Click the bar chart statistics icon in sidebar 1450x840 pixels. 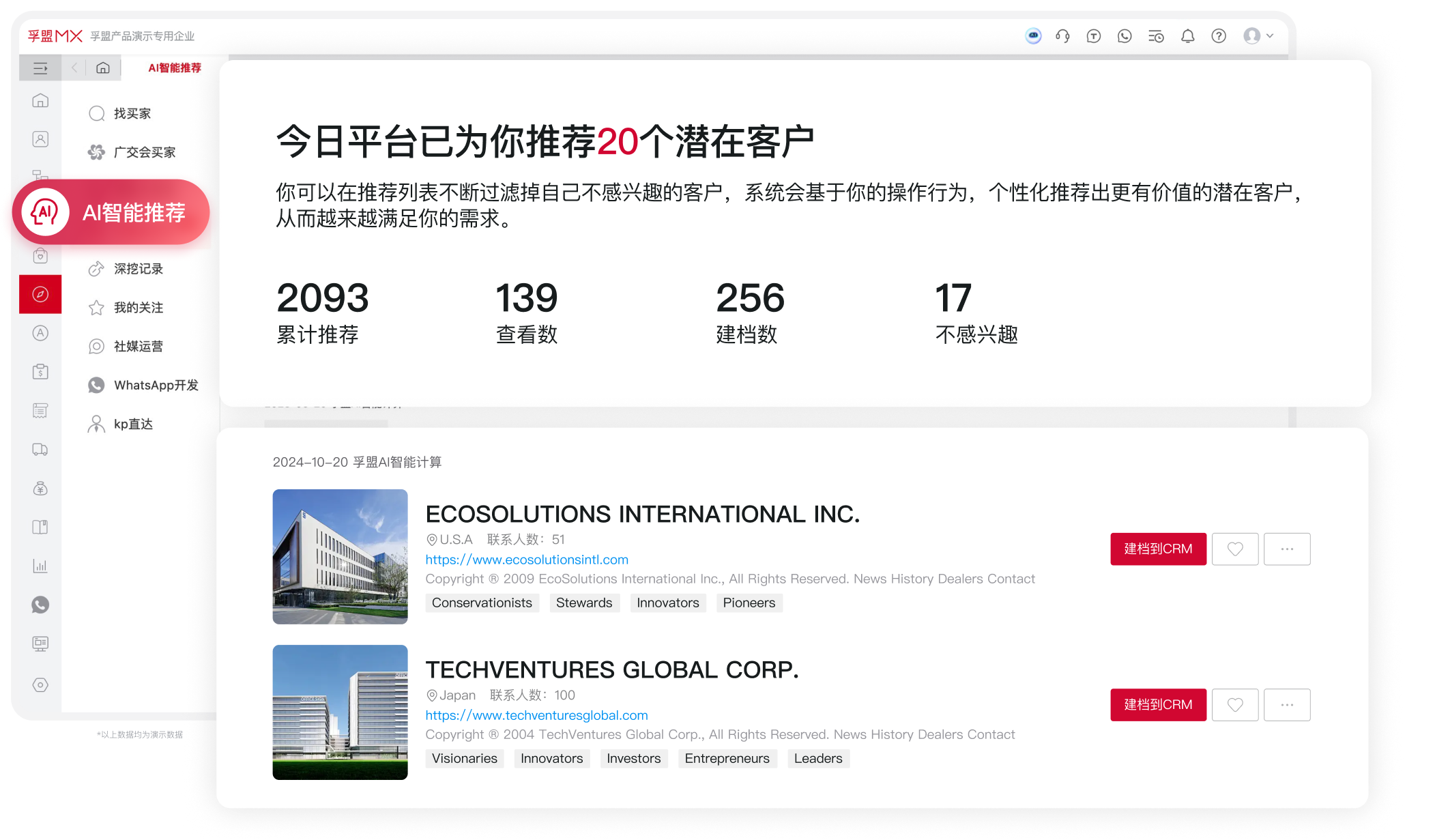point(40,566)
